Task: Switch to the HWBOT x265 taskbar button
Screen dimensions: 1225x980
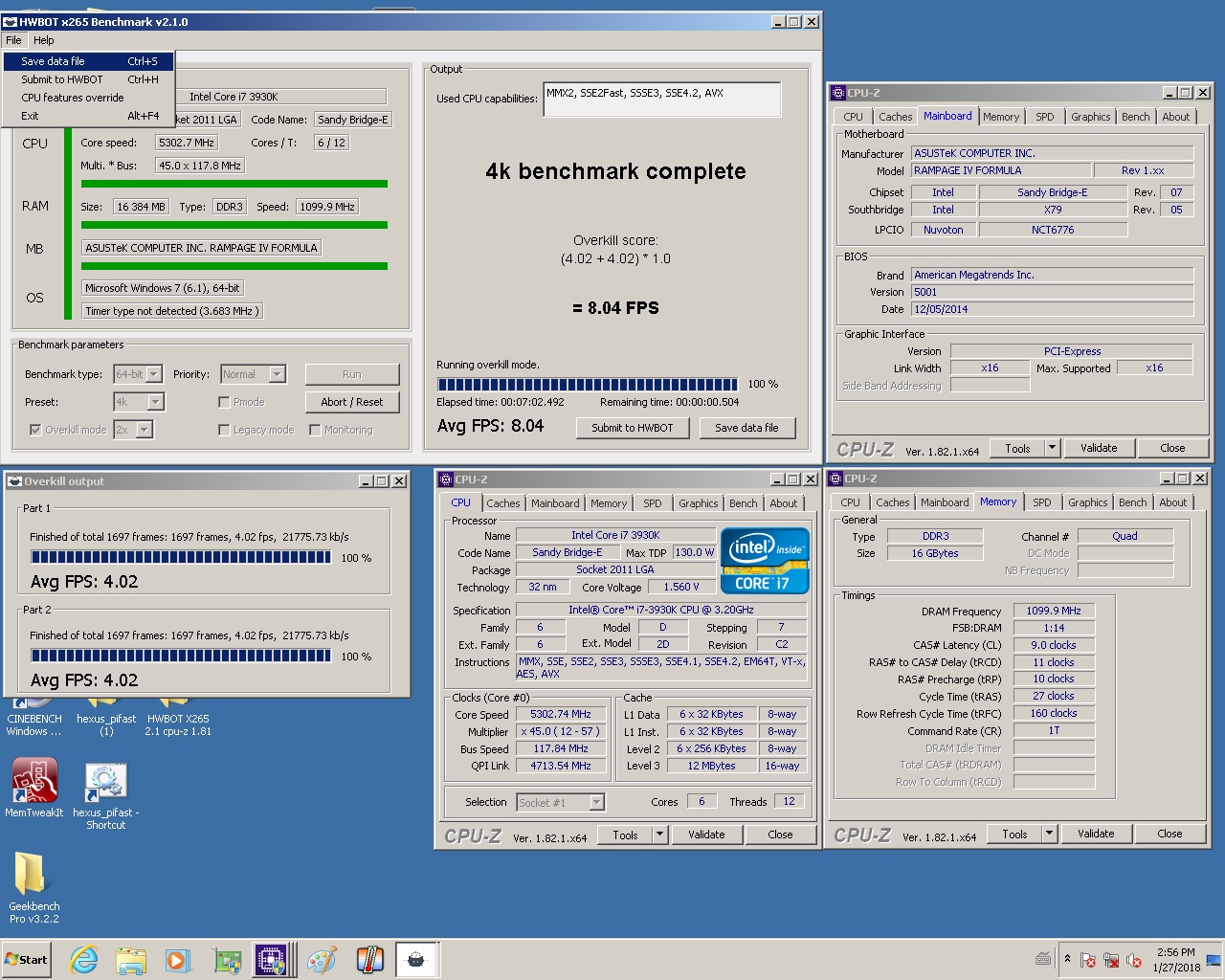Action: [416, 960]
